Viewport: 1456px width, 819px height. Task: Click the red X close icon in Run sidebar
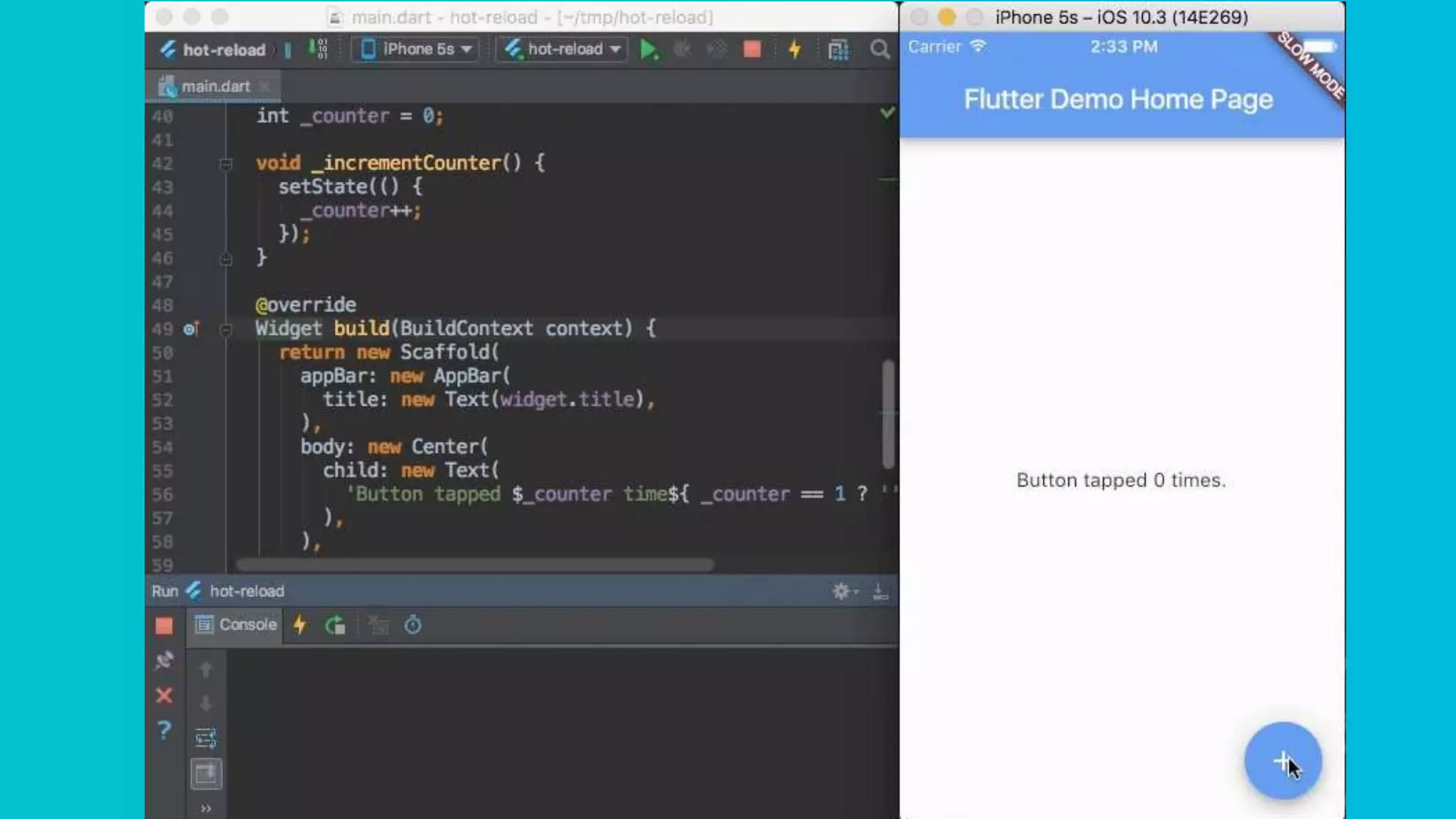click(164, 695)
